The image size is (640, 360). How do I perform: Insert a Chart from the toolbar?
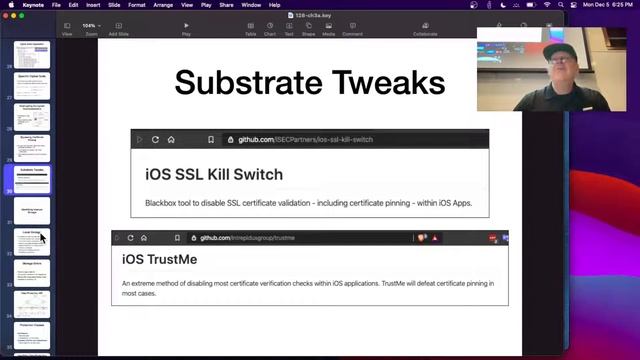(270, 29)
